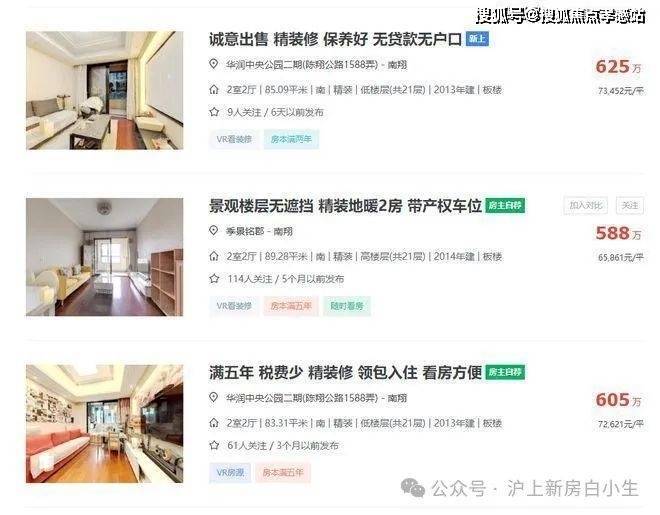Screen dimensions: 660x515
Task: Click the house icon beside 85.09平米 details
Action: pyautogui.click(x=214, y=90)
